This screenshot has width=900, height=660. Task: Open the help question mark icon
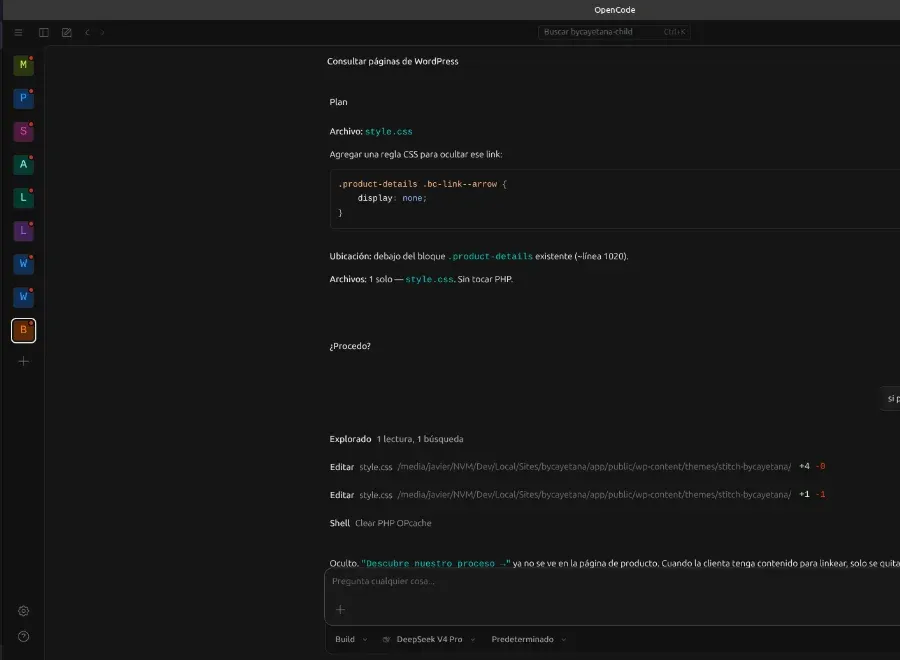pos(24,636)
